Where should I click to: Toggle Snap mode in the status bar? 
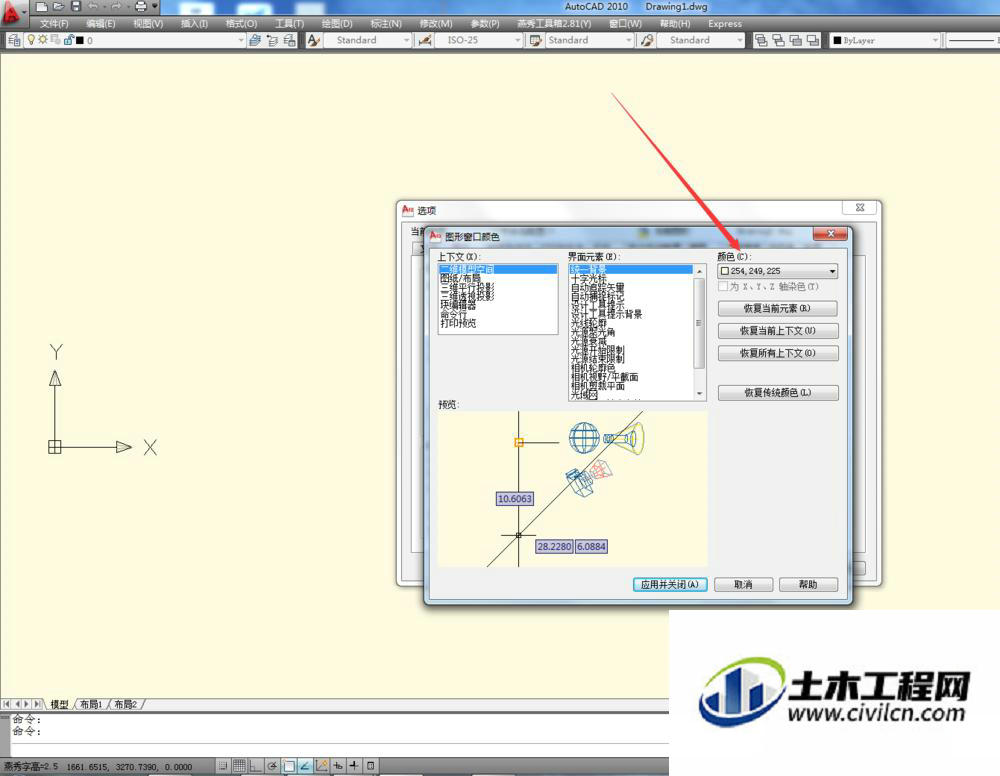point(223,766)
